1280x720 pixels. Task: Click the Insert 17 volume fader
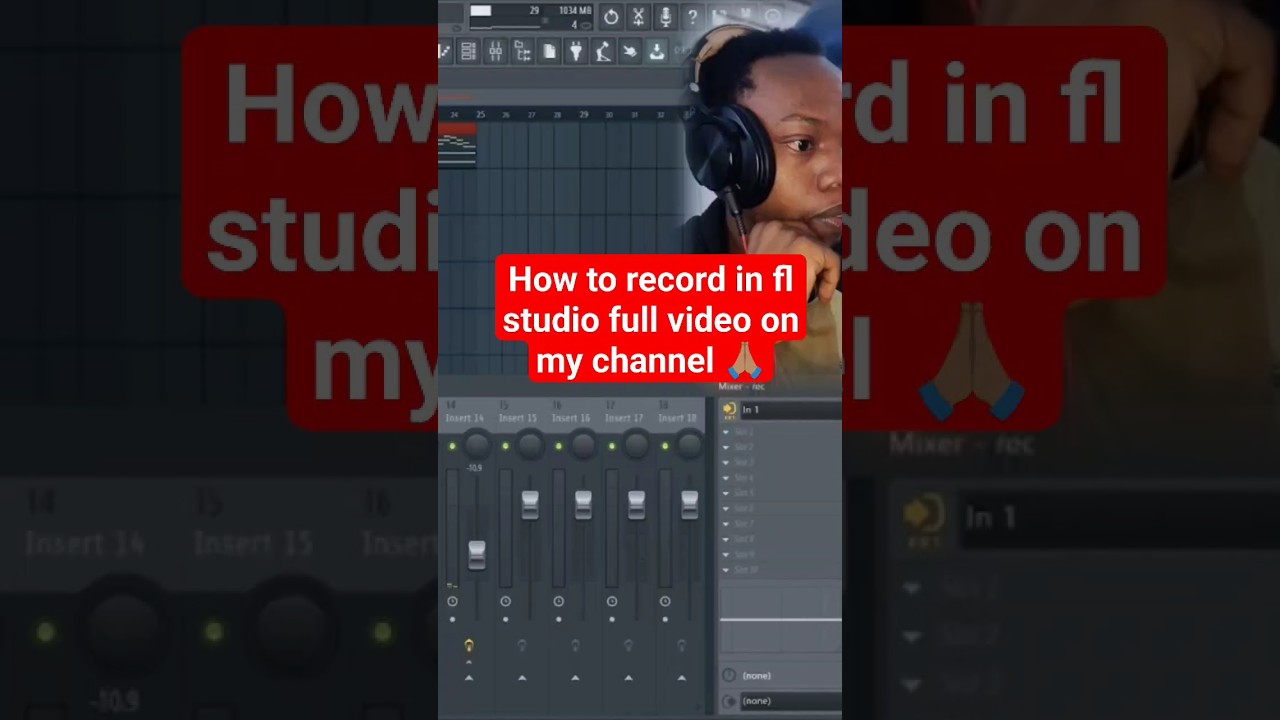[636, 505]
